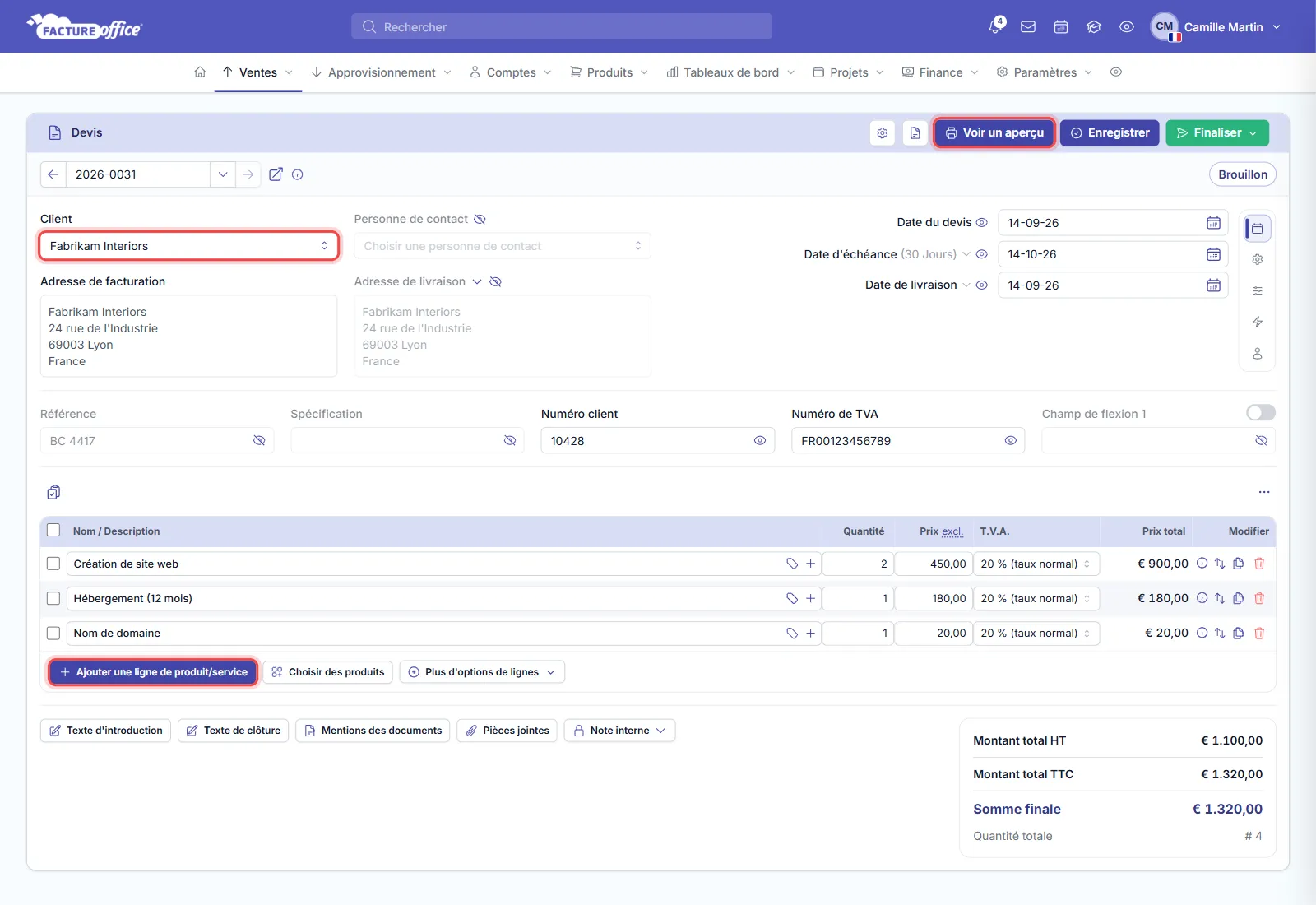Open the Client dropdown Fabrikam Interiors
This screenshot has height=905, width=1316.
pos(189,246)
